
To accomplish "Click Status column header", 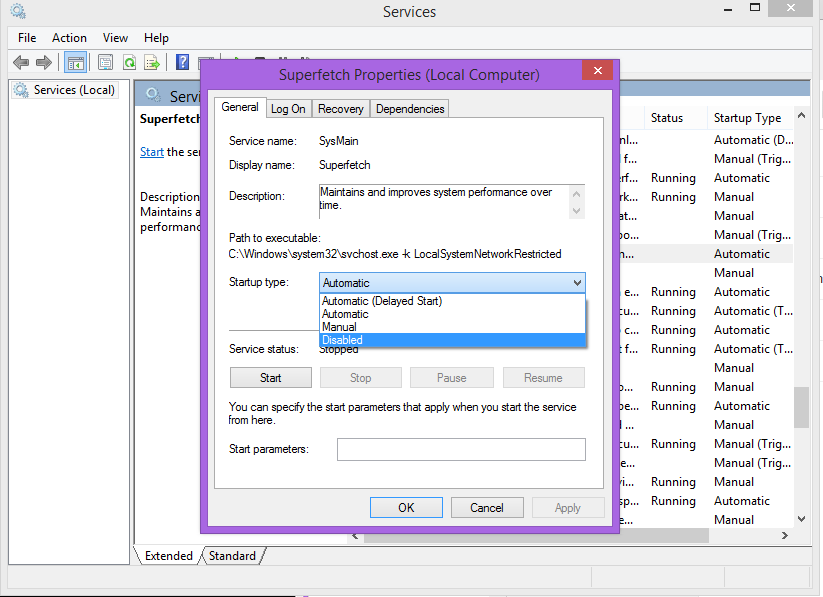I will coord(675,118).
